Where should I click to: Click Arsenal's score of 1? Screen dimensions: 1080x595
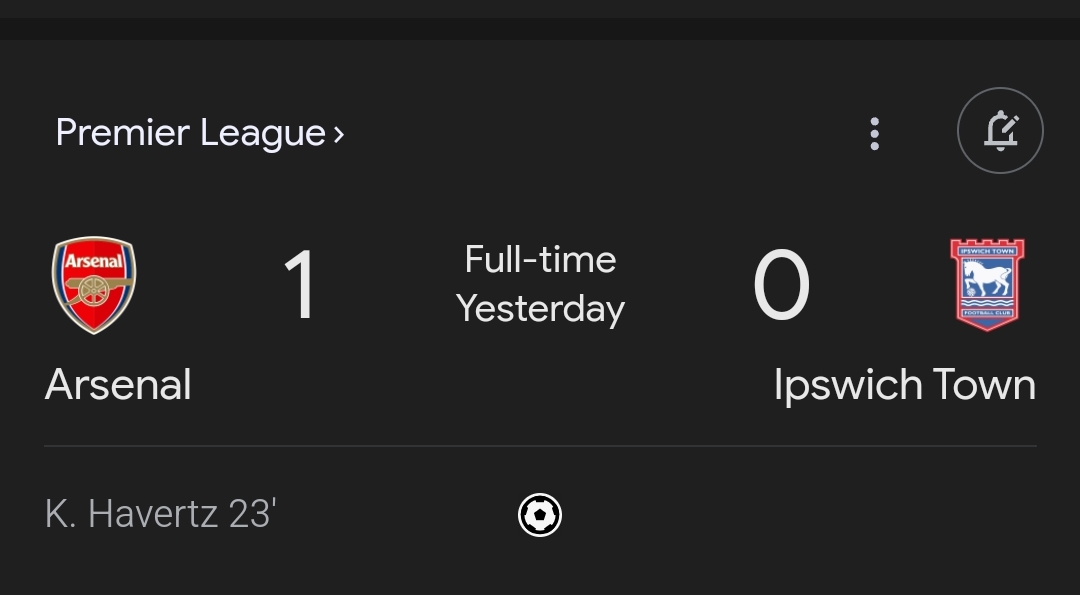[299, 287]
